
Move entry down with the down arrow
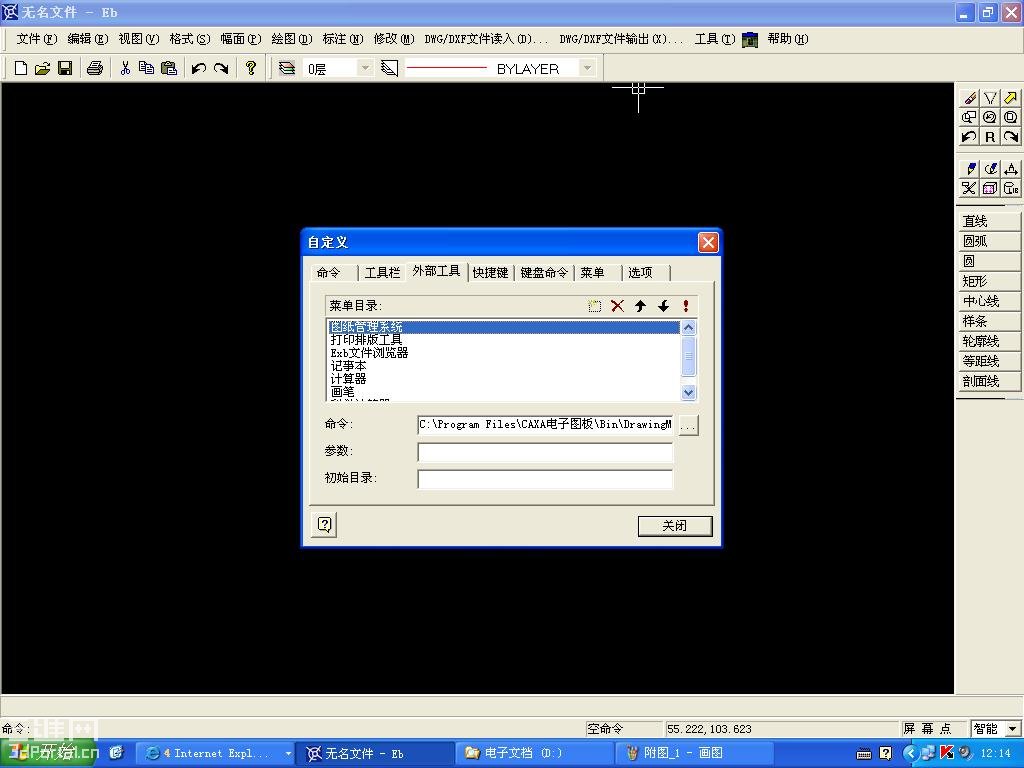[663, 306]
